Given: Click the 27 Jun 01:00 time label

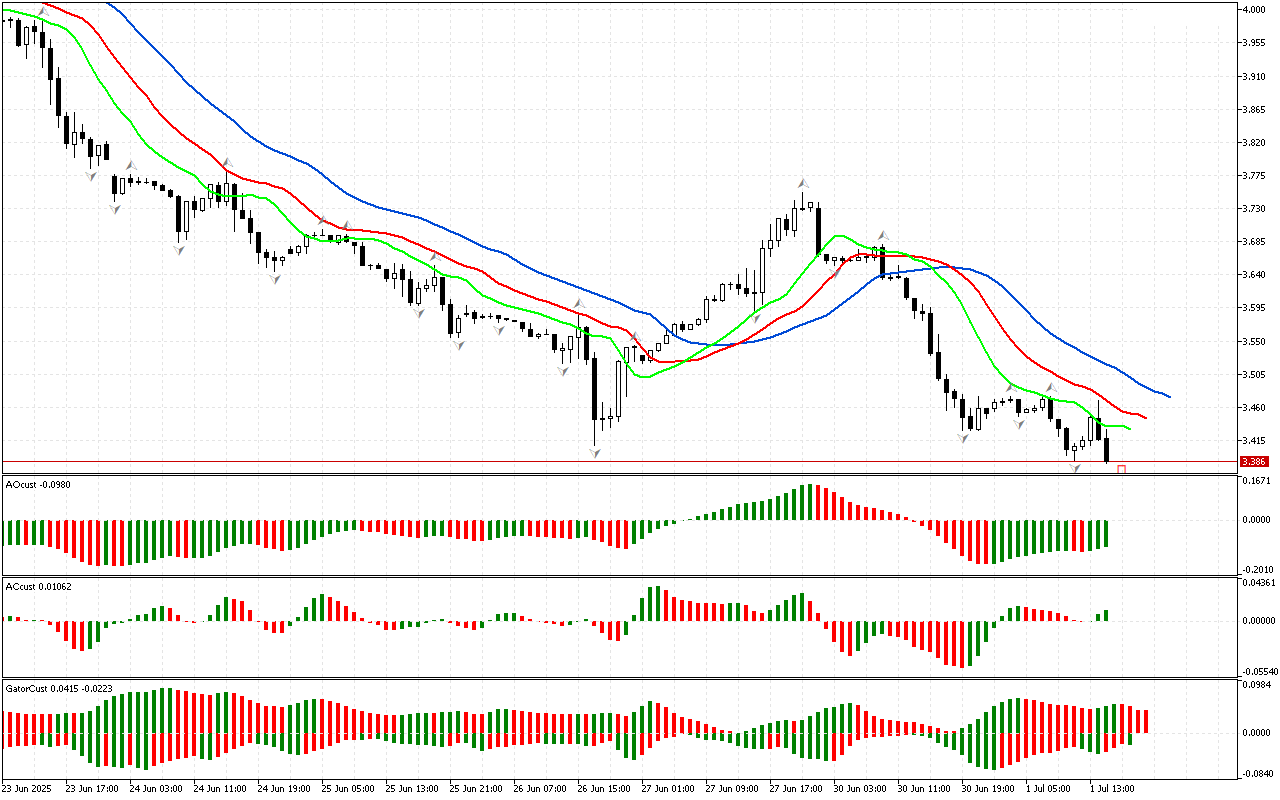Looking at the screenshot, I should [667, 788].
